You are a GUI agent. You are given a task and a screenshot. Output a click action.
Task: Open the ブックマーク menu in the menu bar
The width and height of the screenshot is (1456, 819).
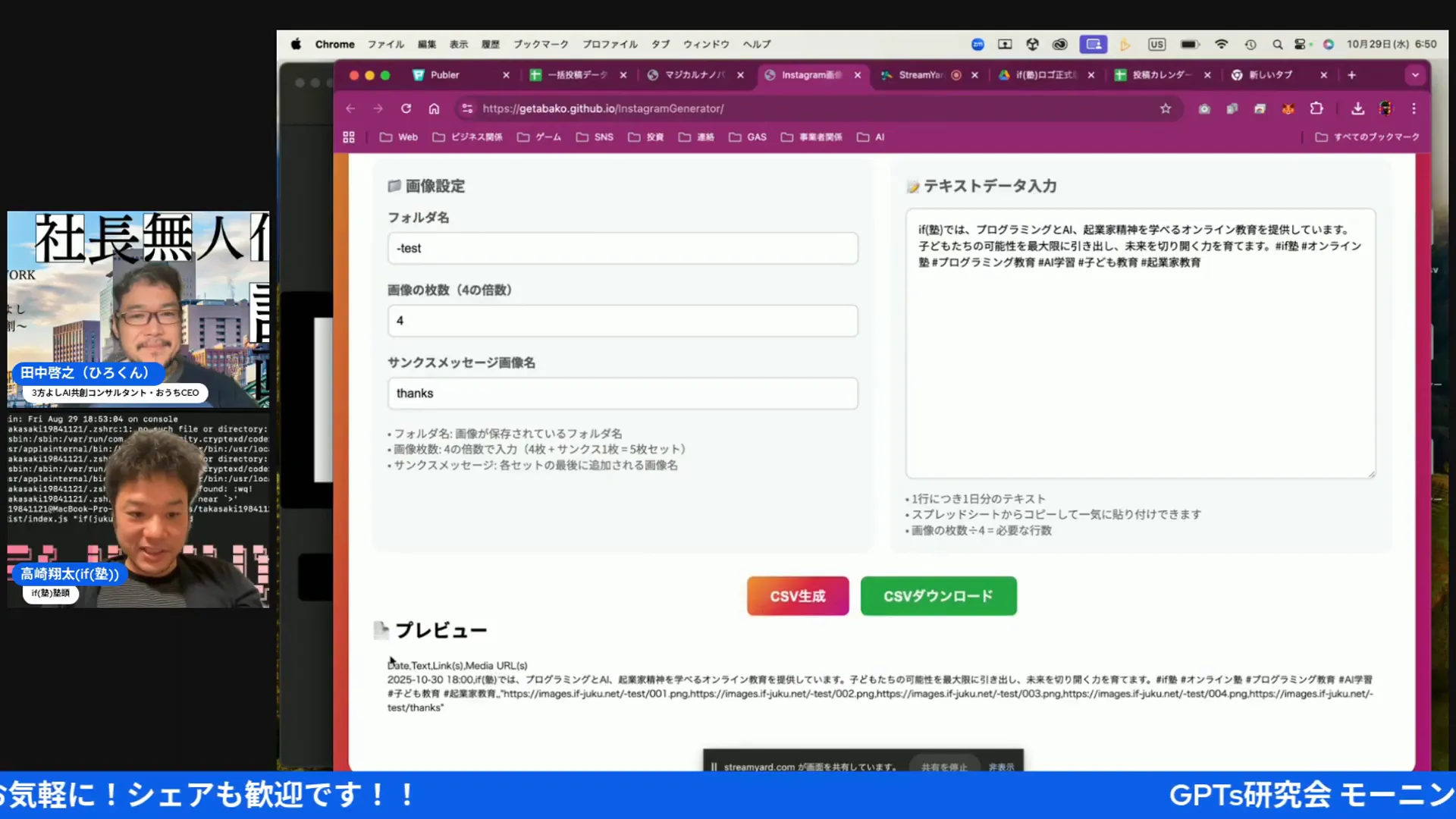pos(540,44)
